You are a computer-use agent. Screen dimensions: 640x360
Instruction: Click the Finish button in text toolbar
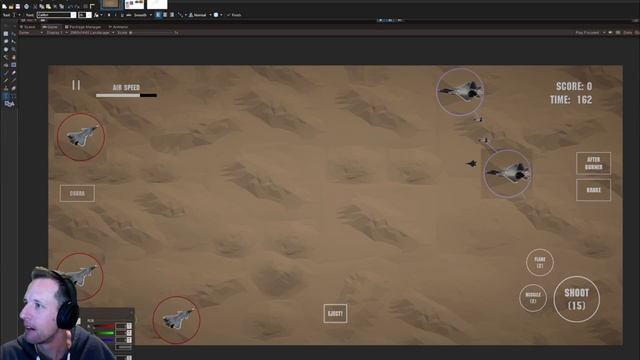pos(234,15)
